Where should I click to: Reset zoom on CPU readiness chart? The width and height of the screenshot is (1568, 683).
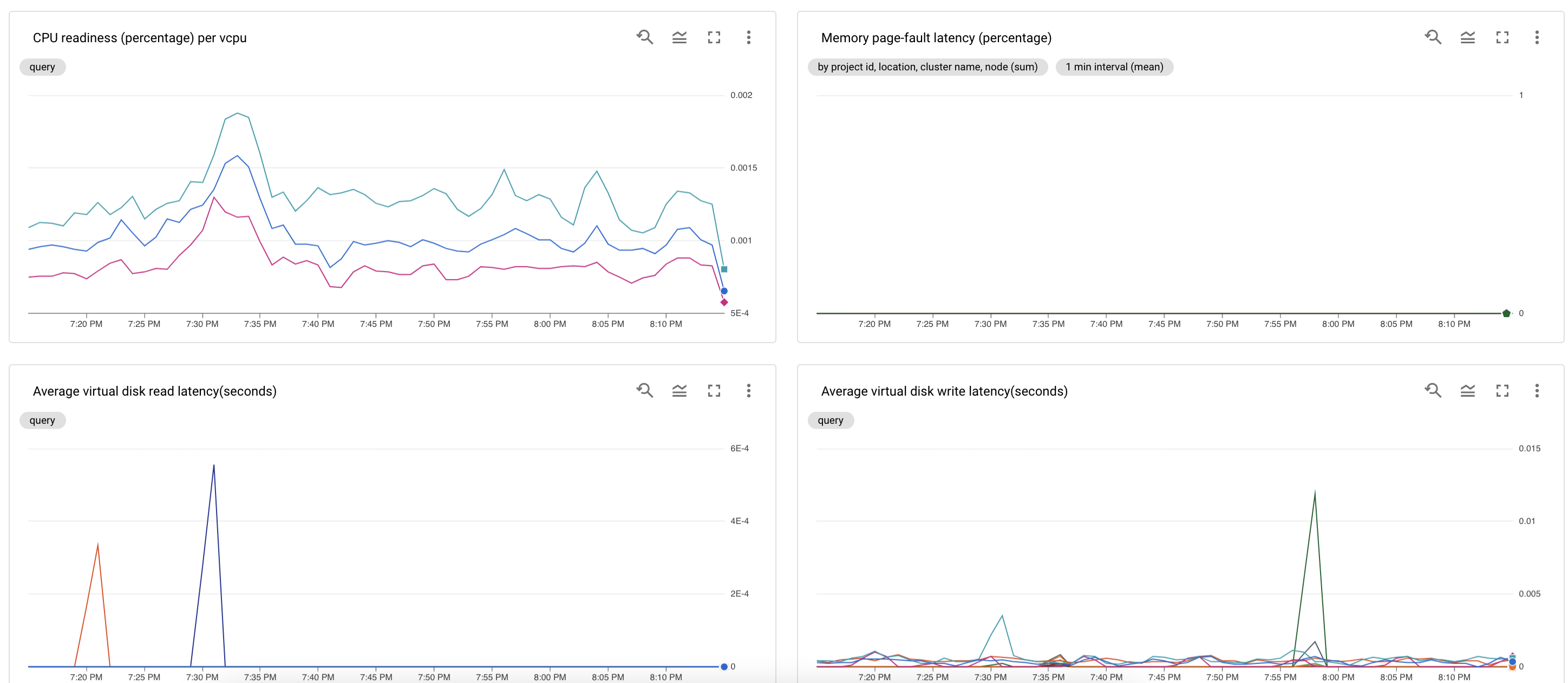click(645, 37)
